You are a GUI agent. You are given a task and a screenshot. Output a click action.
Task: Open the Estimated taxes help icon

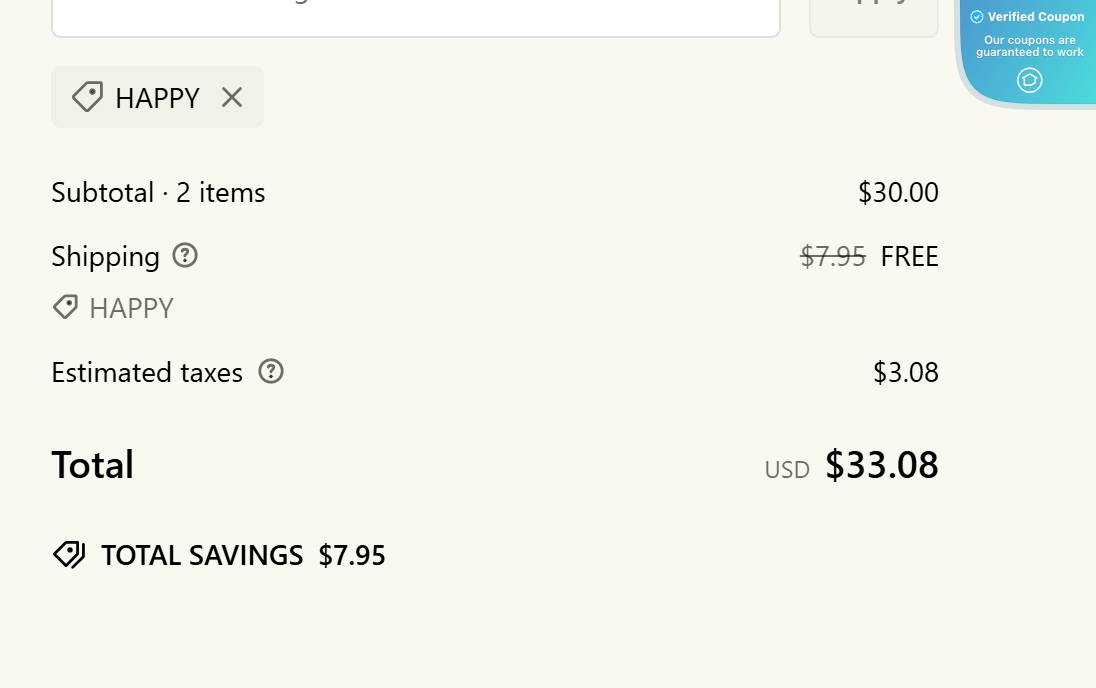tap(271, 371)
